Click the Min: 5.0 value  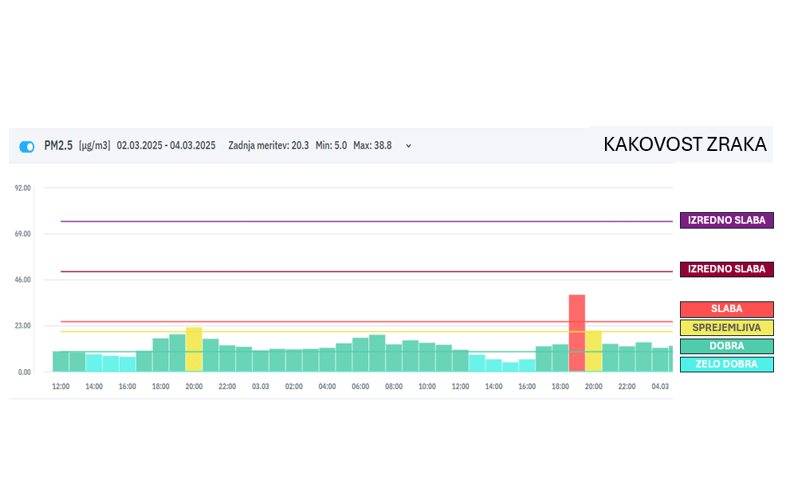(330, 146)
